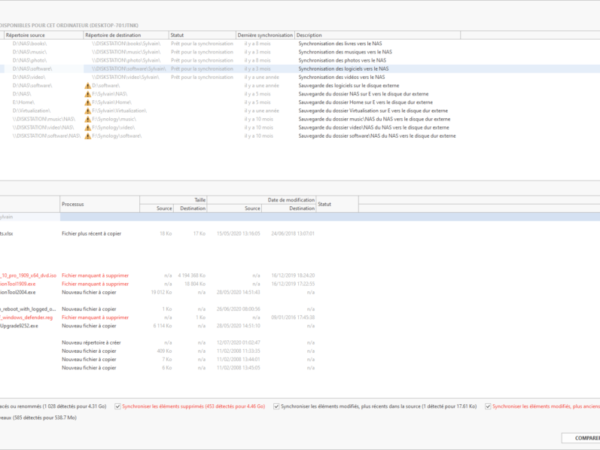Image resolution: width=600 pixels, height=450 pixels.
Task: Select the 'Fichier plus récent à copier' row
Action: (x=89, y=233)
